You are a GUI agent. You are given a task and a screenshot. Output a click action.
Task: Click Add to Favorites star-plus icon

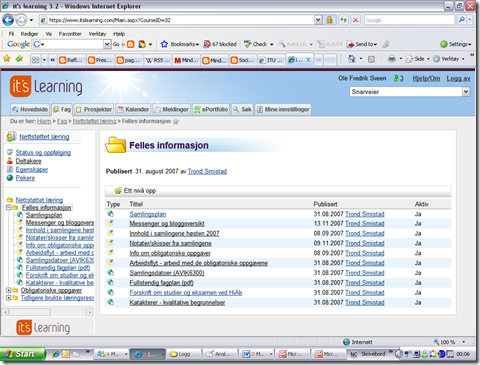[x=19, y=59]
